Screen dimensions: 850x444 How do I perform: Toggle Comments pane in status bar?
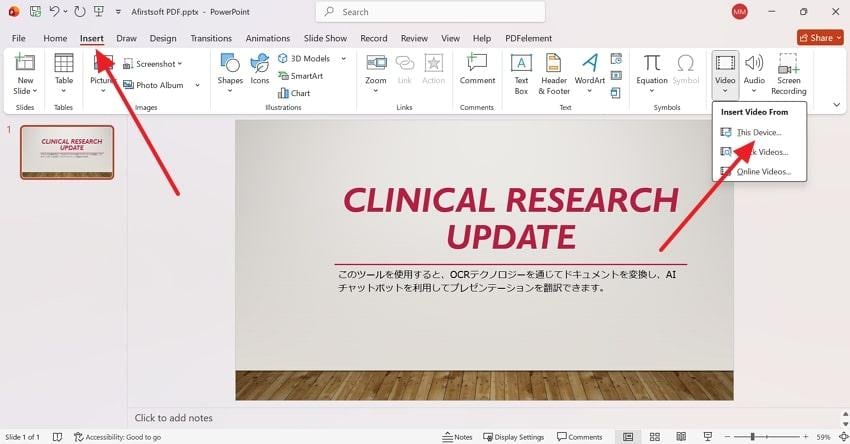pos(579,437)
